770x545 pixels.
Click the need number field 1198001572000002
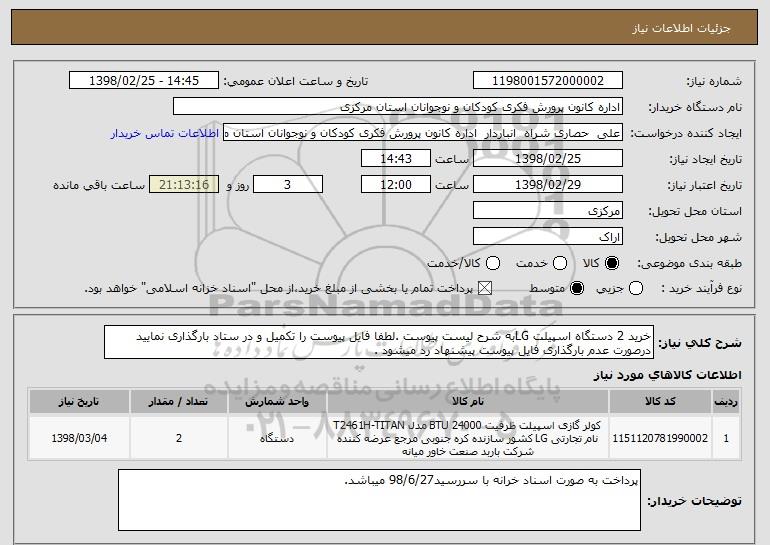[548, 81]
